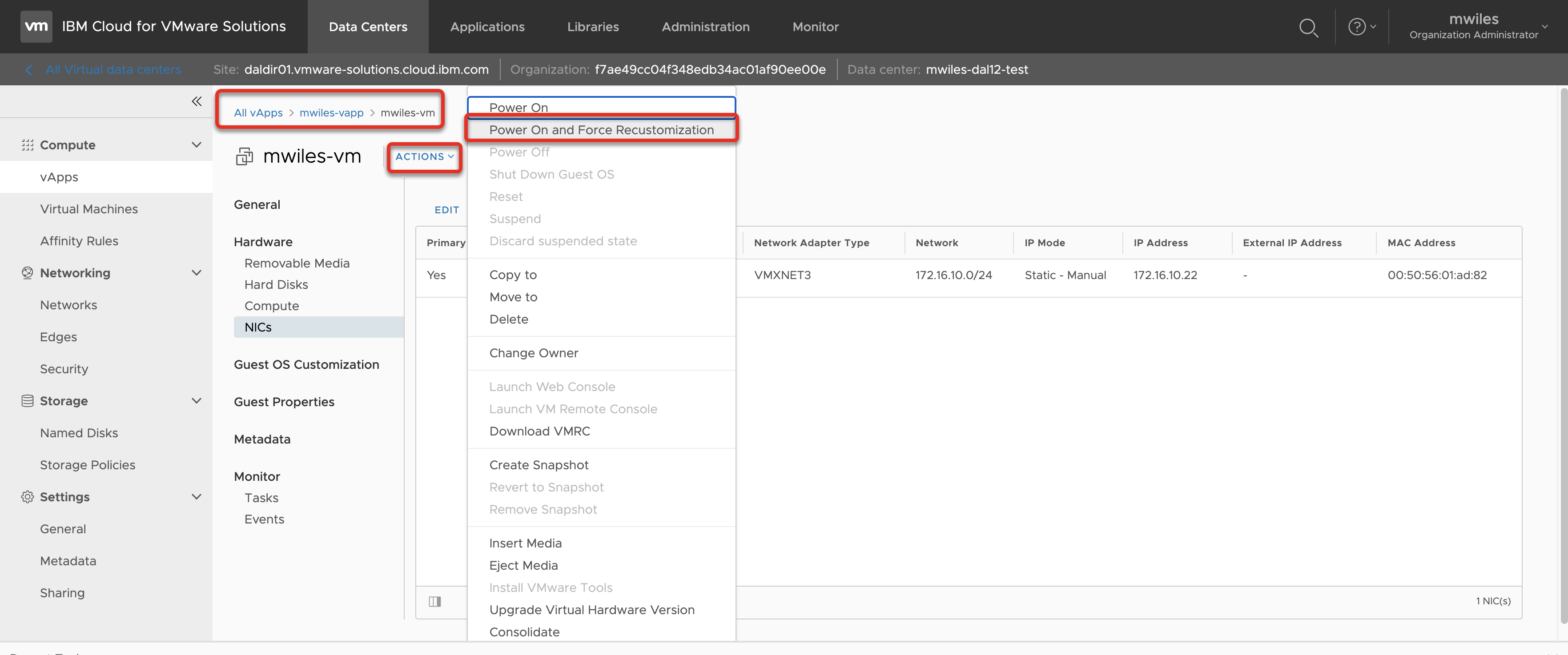Screen dimensions: 1568x655
Task: Click the EDIT button for NICs
Action: tap(446, 210)
